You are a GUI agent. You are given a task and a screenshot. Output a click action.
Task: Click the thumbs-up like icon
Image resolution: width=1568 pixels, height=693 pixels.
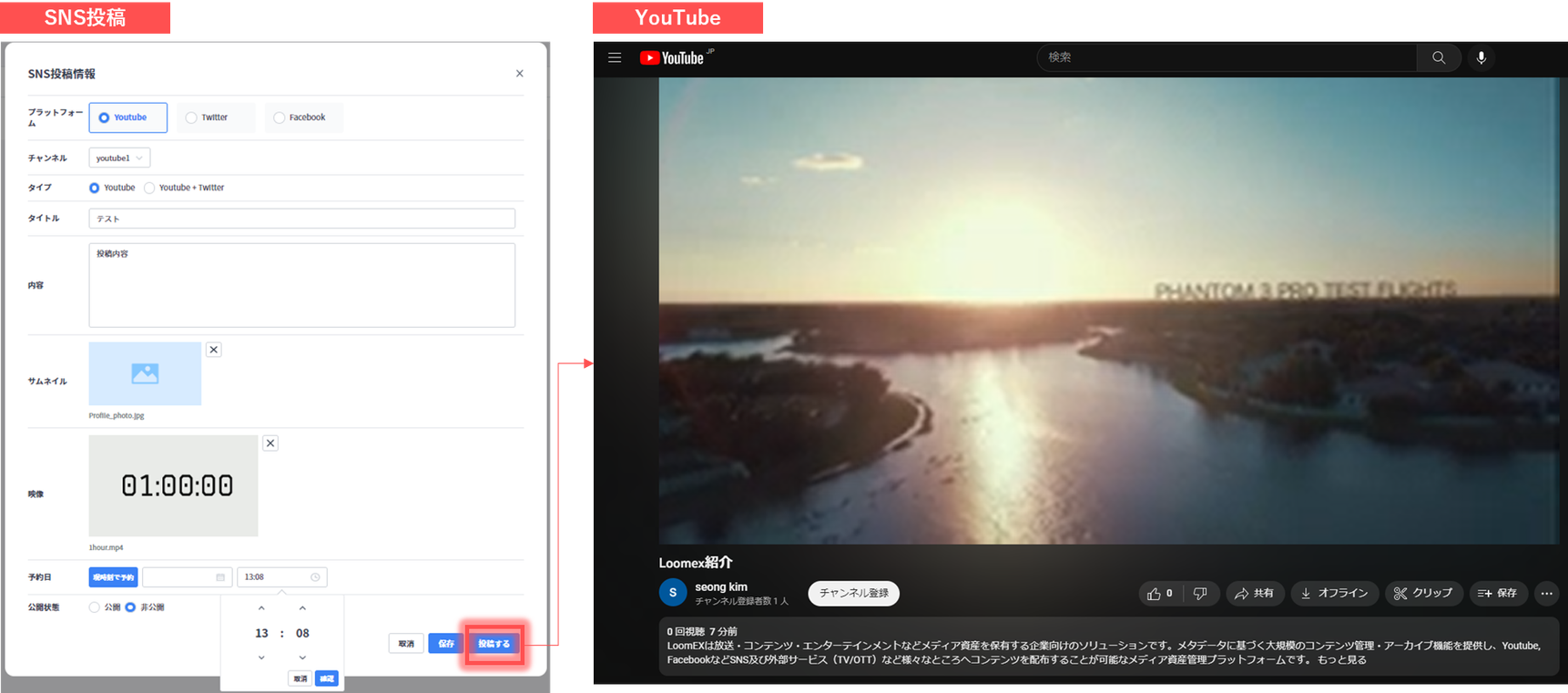tap(1155, 594)
